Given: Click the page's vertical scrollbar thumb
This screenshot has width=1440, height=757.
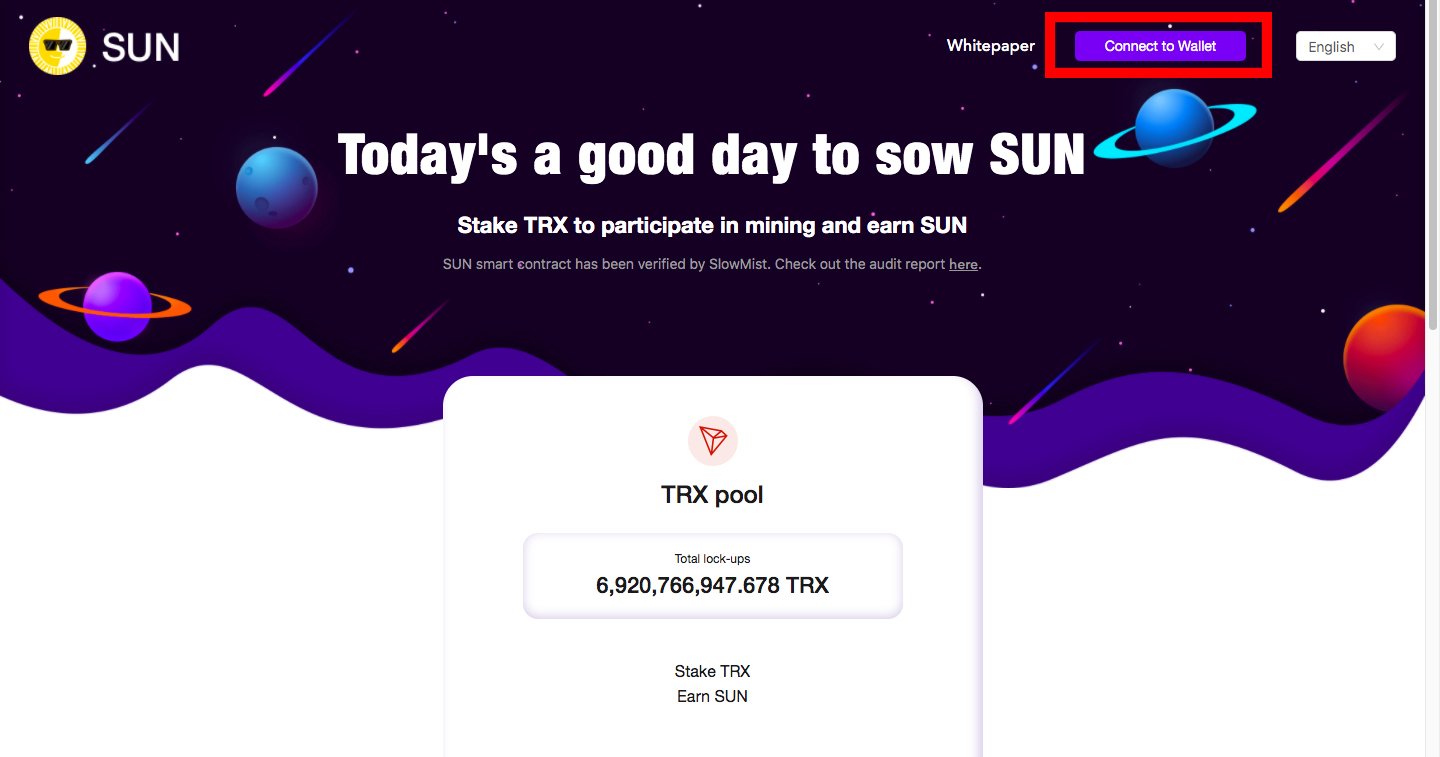Looking at the screenshot, I should (x=1432, y=165).
